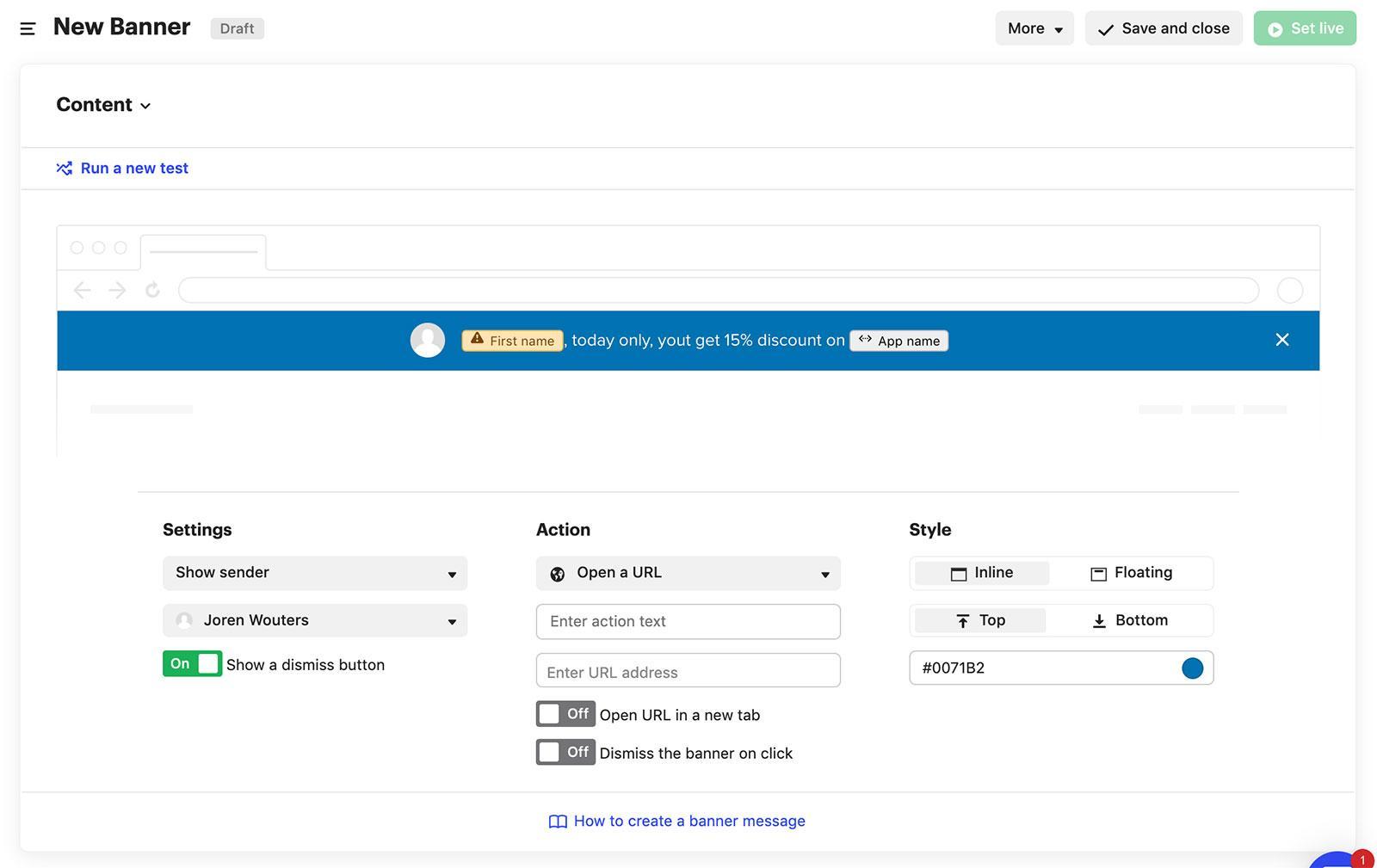Select the Top position option

click(x=980, y=620)
